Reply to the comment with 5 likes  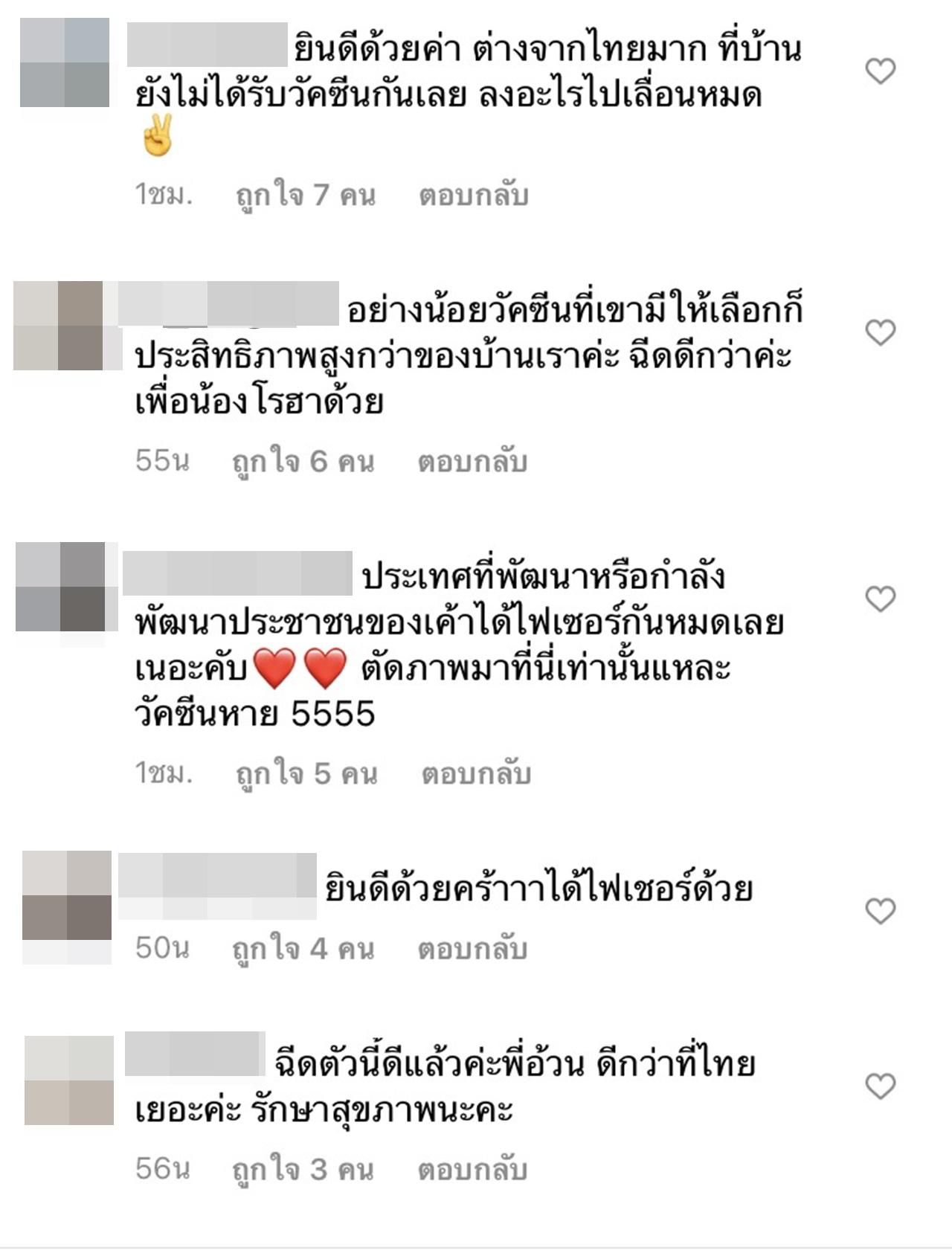coord(476,773)
